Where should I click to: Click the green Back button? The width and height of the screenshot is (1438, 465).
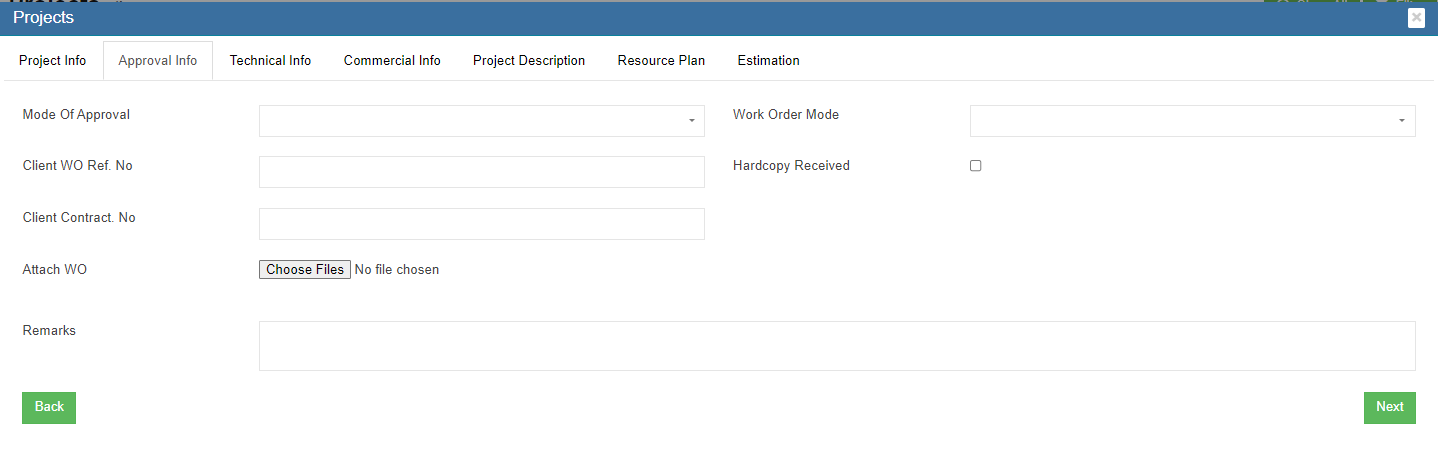49,407
